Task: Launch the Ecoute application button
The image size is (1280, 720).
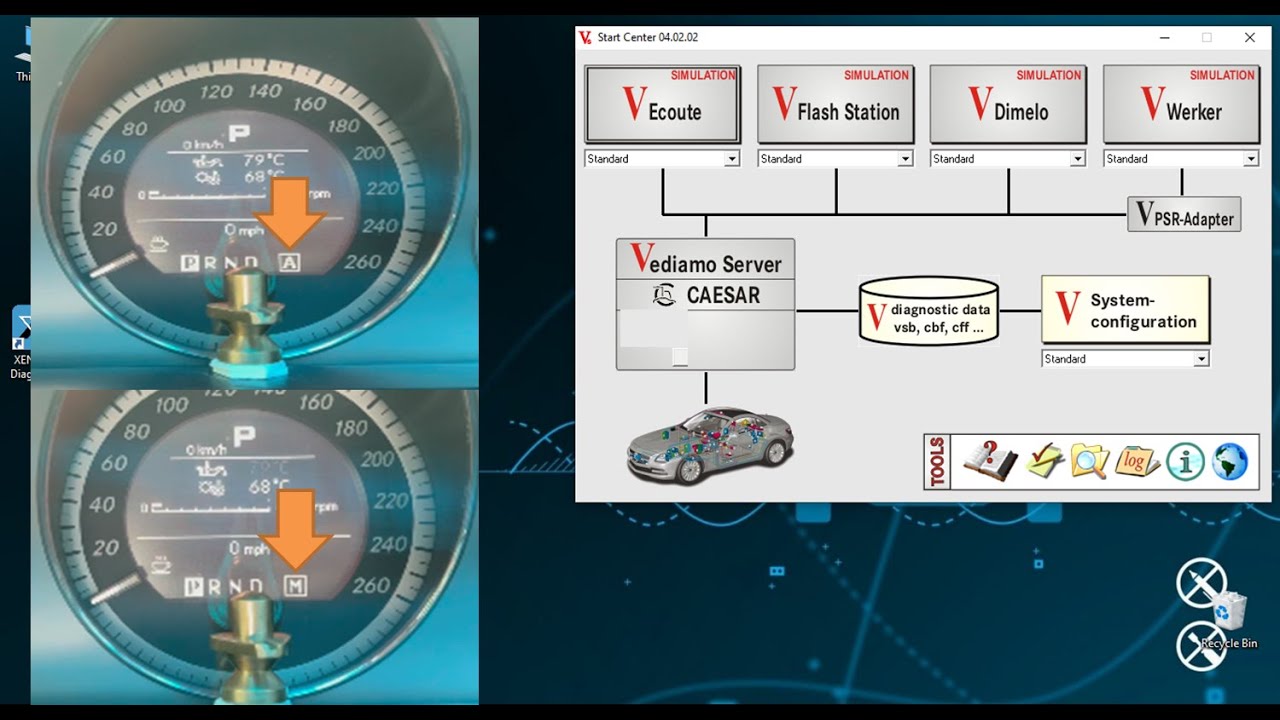Action: click(x=662, y=105)
